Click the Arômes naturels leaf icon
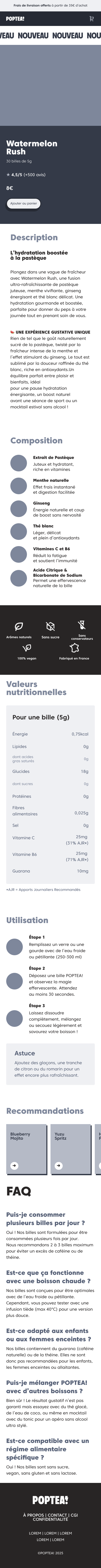 [x=19, y=626]
